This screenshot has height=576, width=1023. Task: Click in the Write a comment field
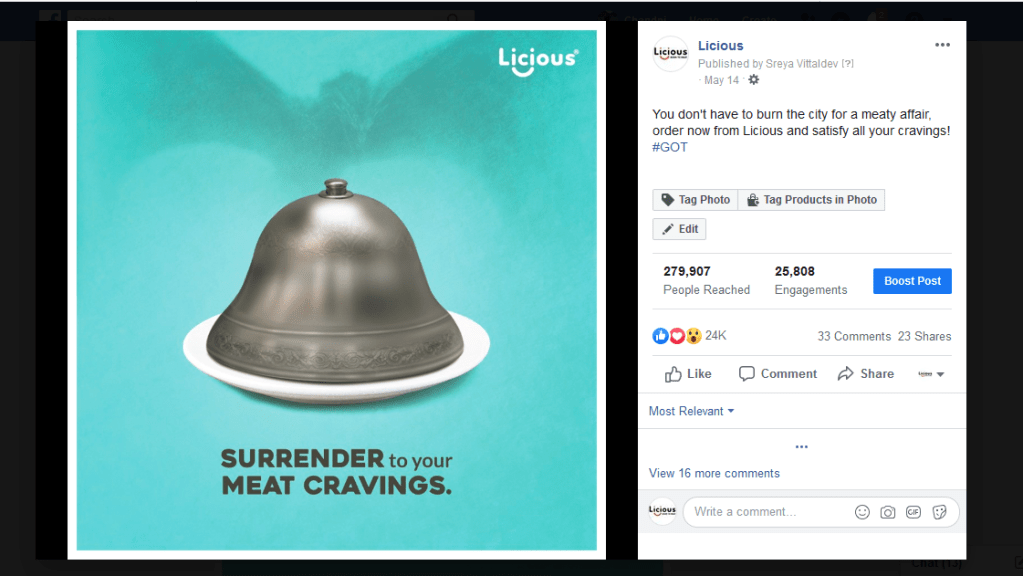pyautogui.click(x=770, y=512)
